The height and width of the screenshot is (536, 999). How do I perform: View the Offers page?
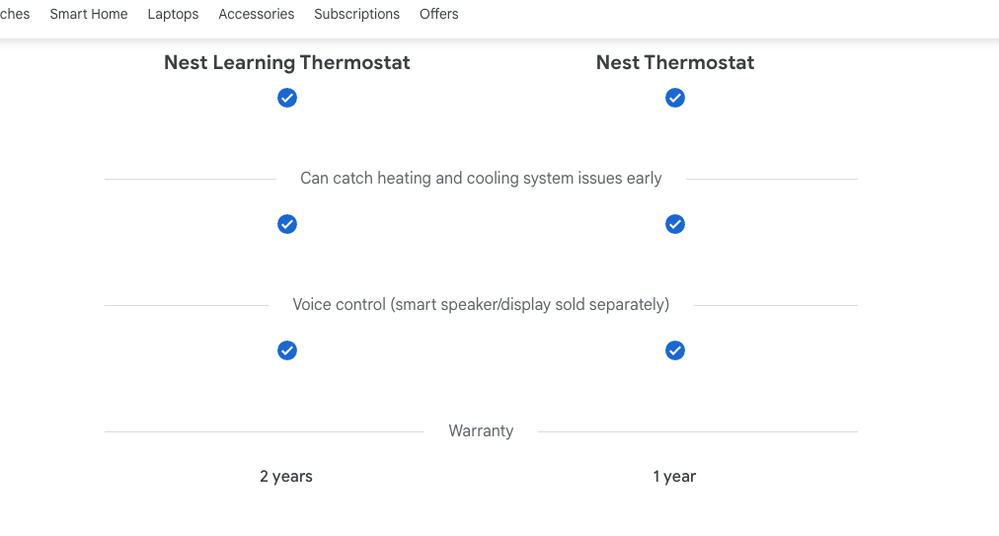pos(439,14)
